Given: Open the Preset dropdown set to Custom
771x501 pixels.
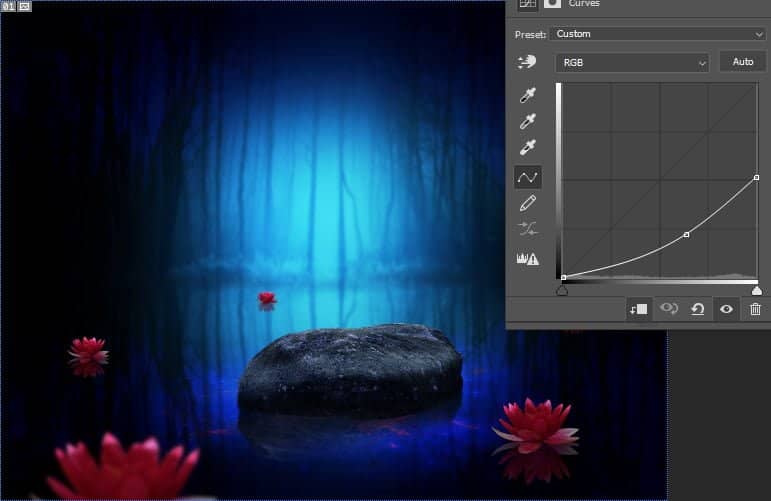Looking at the screenshot, I should 660,34.
